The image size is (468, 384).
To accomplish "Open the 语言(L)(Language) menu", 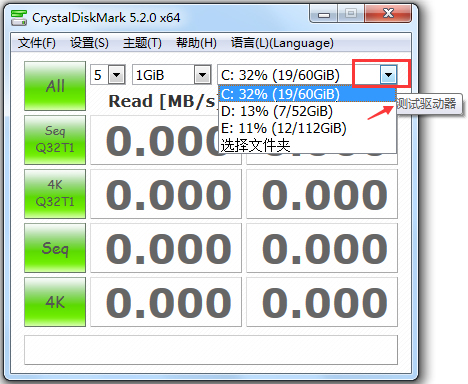I will point(282,43).
